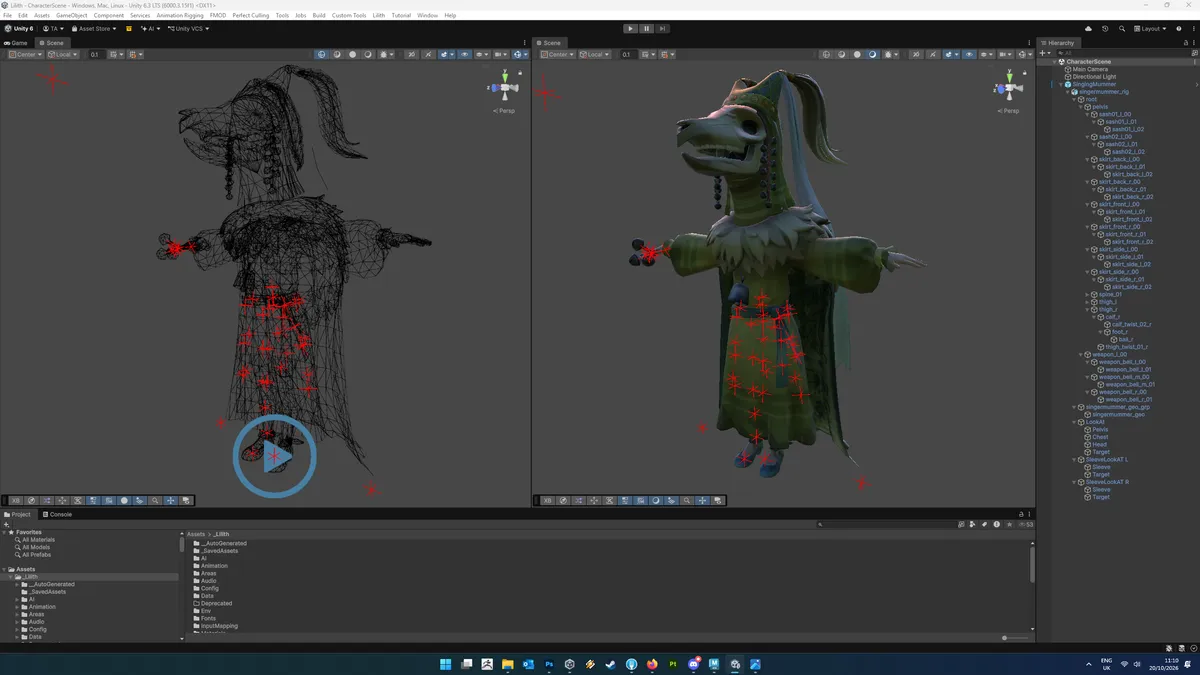
Task: Click the global search magnifier in top toolbar
Action: click(x=1122, y=29)
